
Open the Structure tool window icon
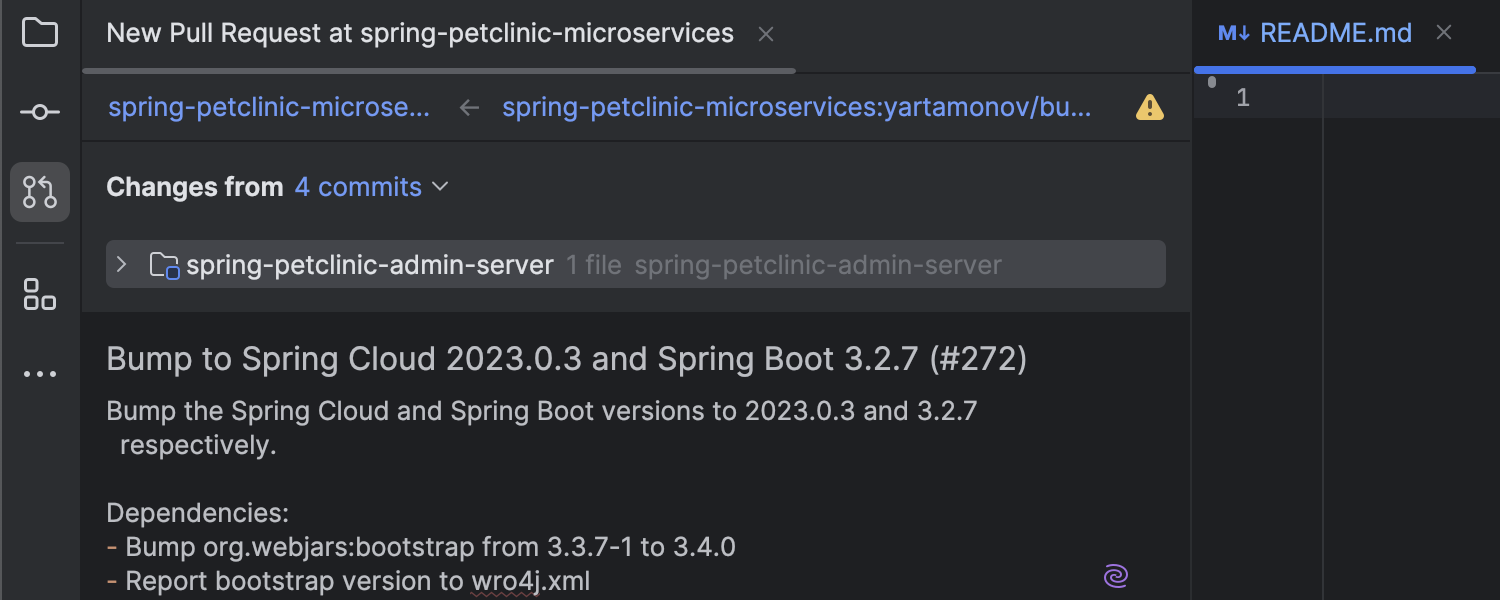39,294
